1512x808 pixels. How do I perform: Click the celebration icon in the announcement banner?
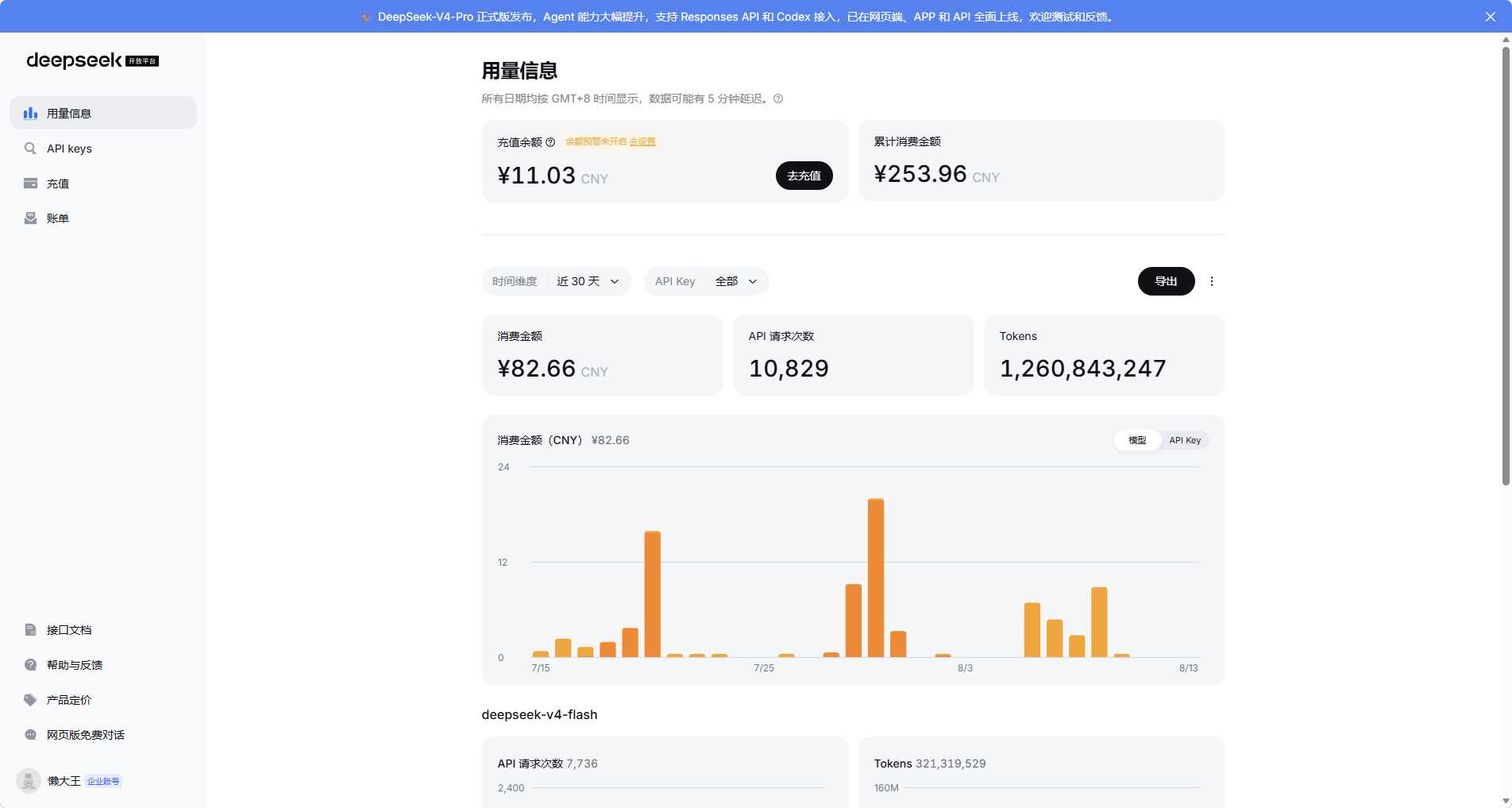(x=366, y=17)
